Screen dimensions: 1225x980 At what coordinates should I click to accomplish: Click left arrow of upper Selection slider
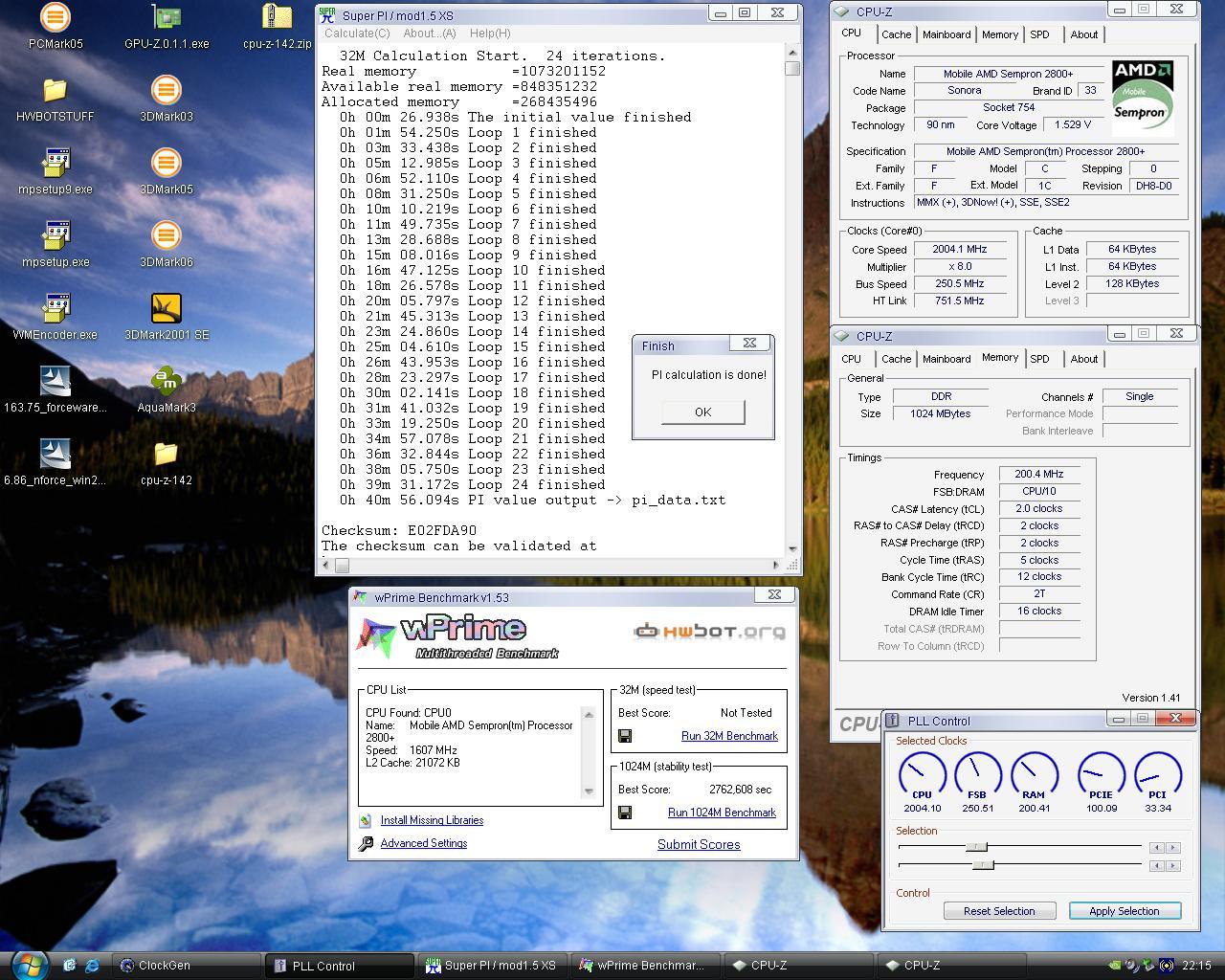pyautogui.click(x=1157, y=848)
